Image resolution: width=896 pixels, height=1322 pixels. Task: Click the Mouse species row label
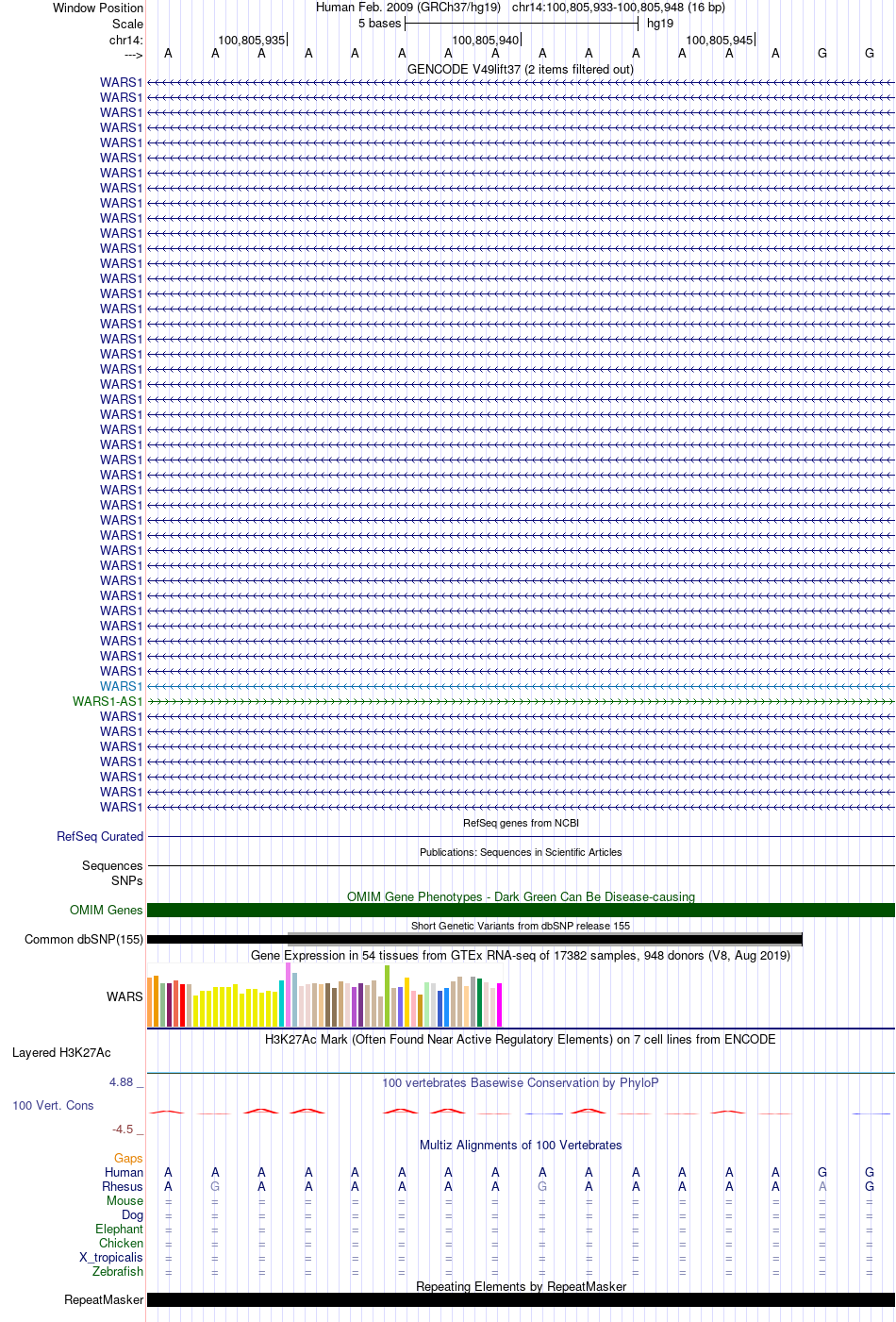click(124, 1200)
